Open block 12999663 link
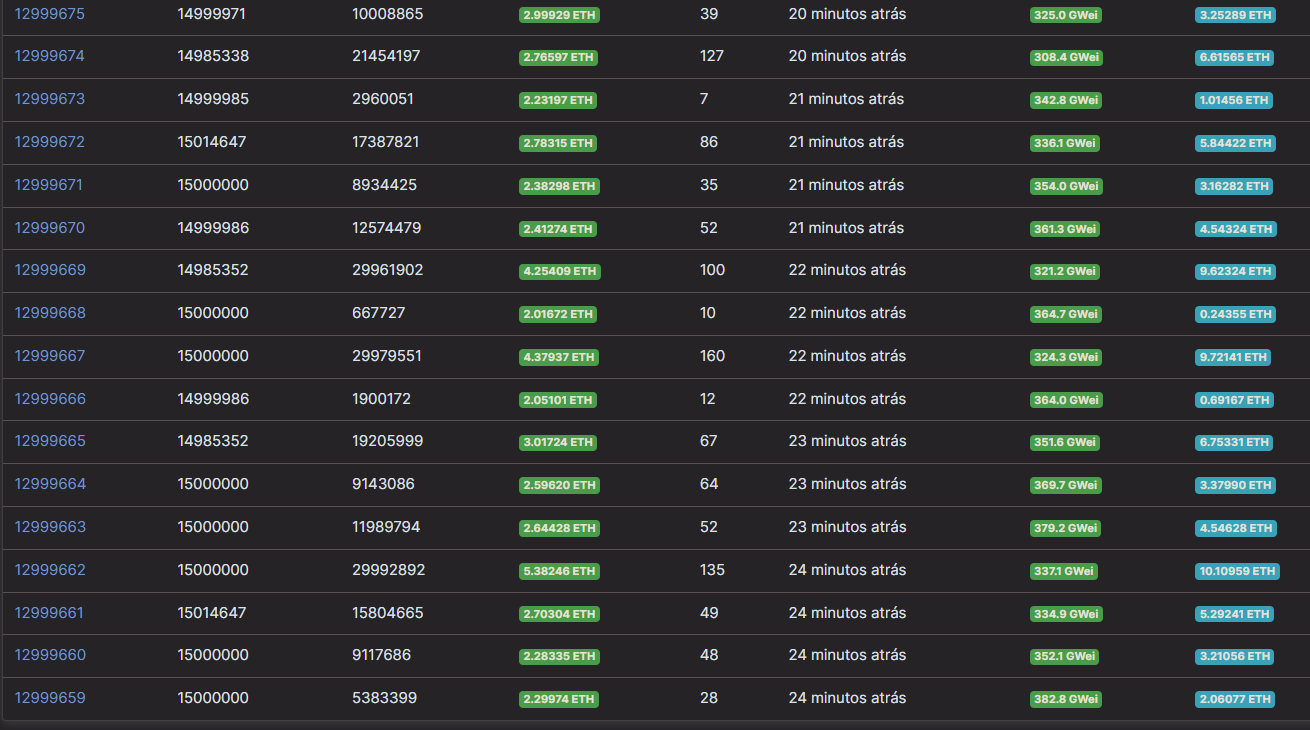1310x730 pixels. tap(50, 527)
